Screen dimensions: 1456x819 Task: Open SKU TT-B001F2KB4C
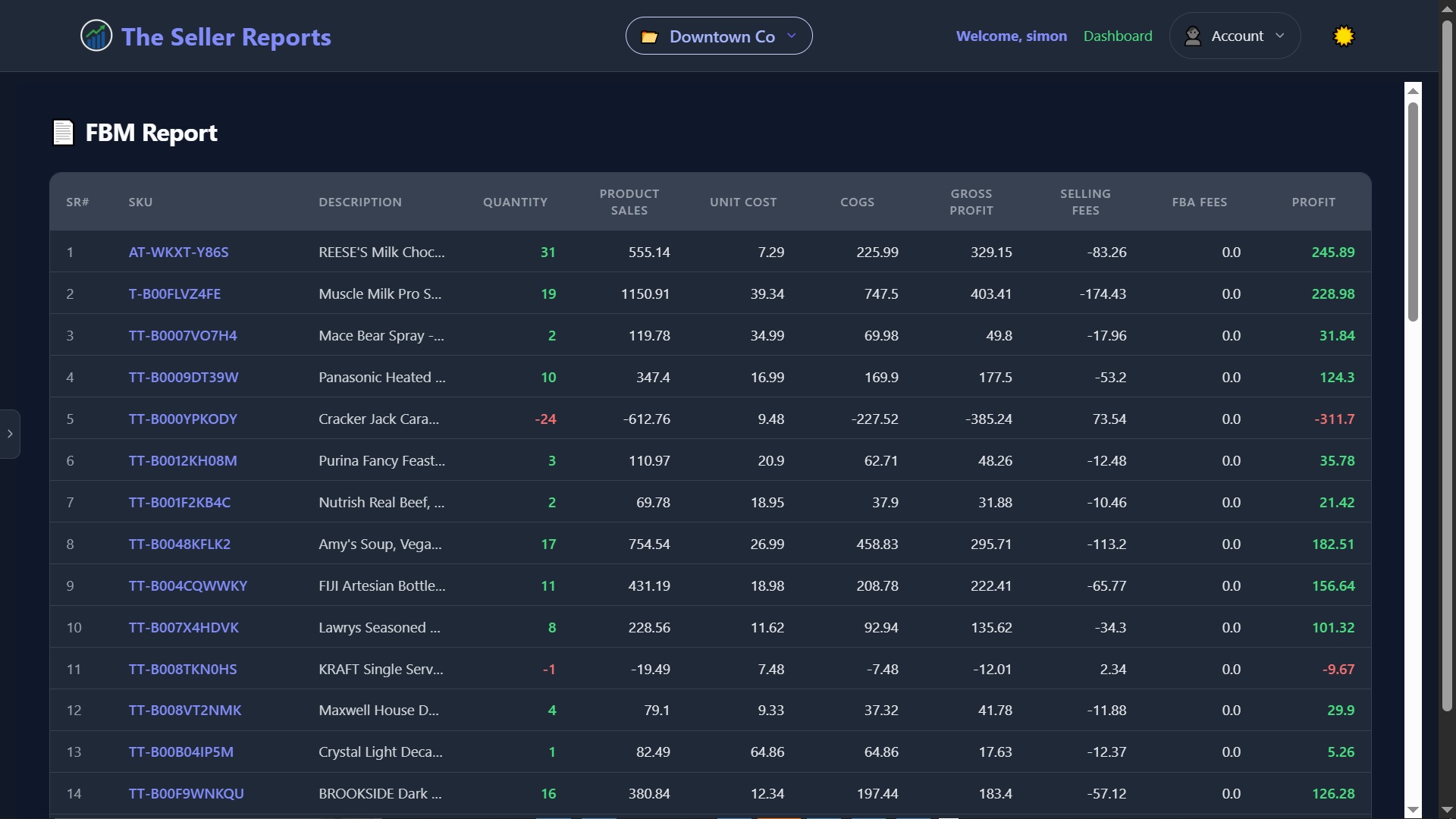tap(180, 502)
